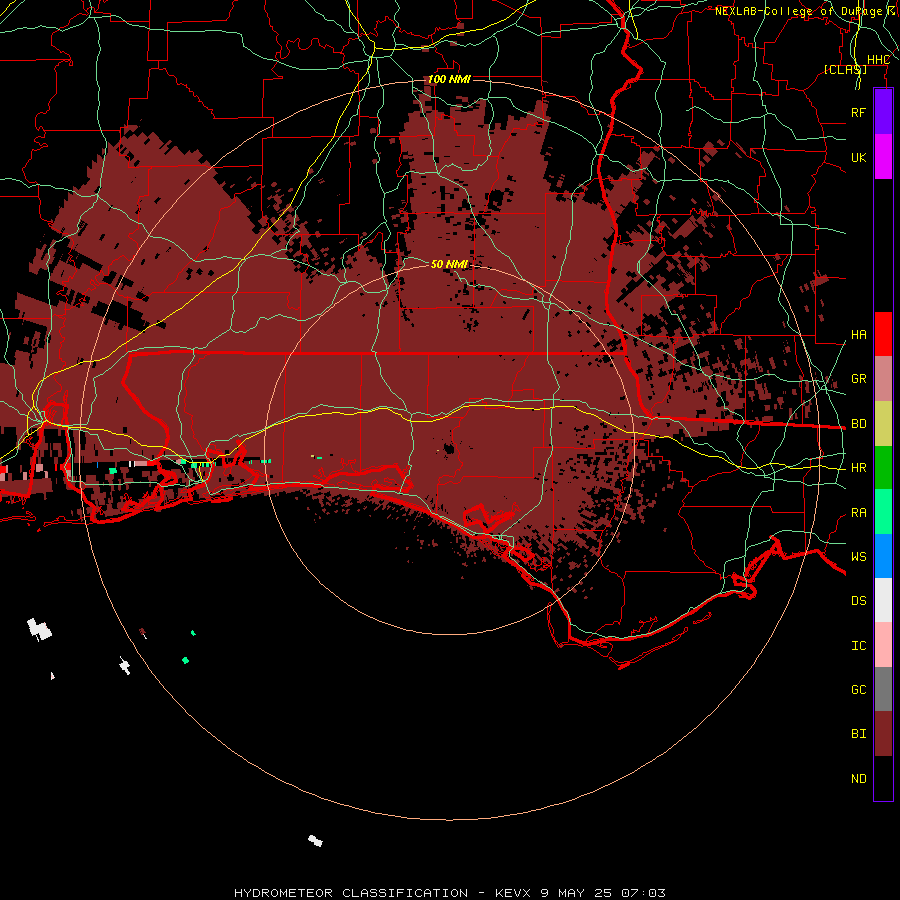This screenshot has width=900, height=900.
Task: Select the GR pinkish legend swatch
Action: click(x=883, y=379)
